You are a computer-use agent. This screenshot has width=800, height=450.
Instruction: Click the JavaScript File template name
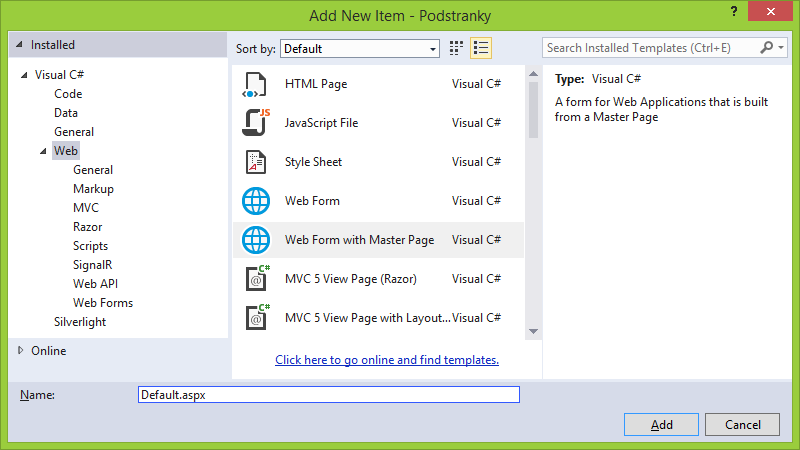pos(321,123)
